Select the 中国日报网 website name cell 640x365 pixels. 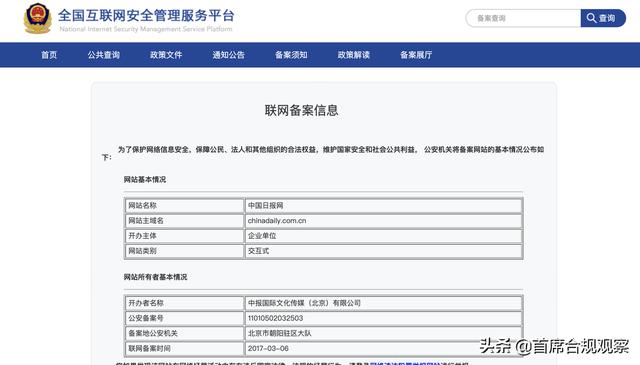(x=383, y=205)
